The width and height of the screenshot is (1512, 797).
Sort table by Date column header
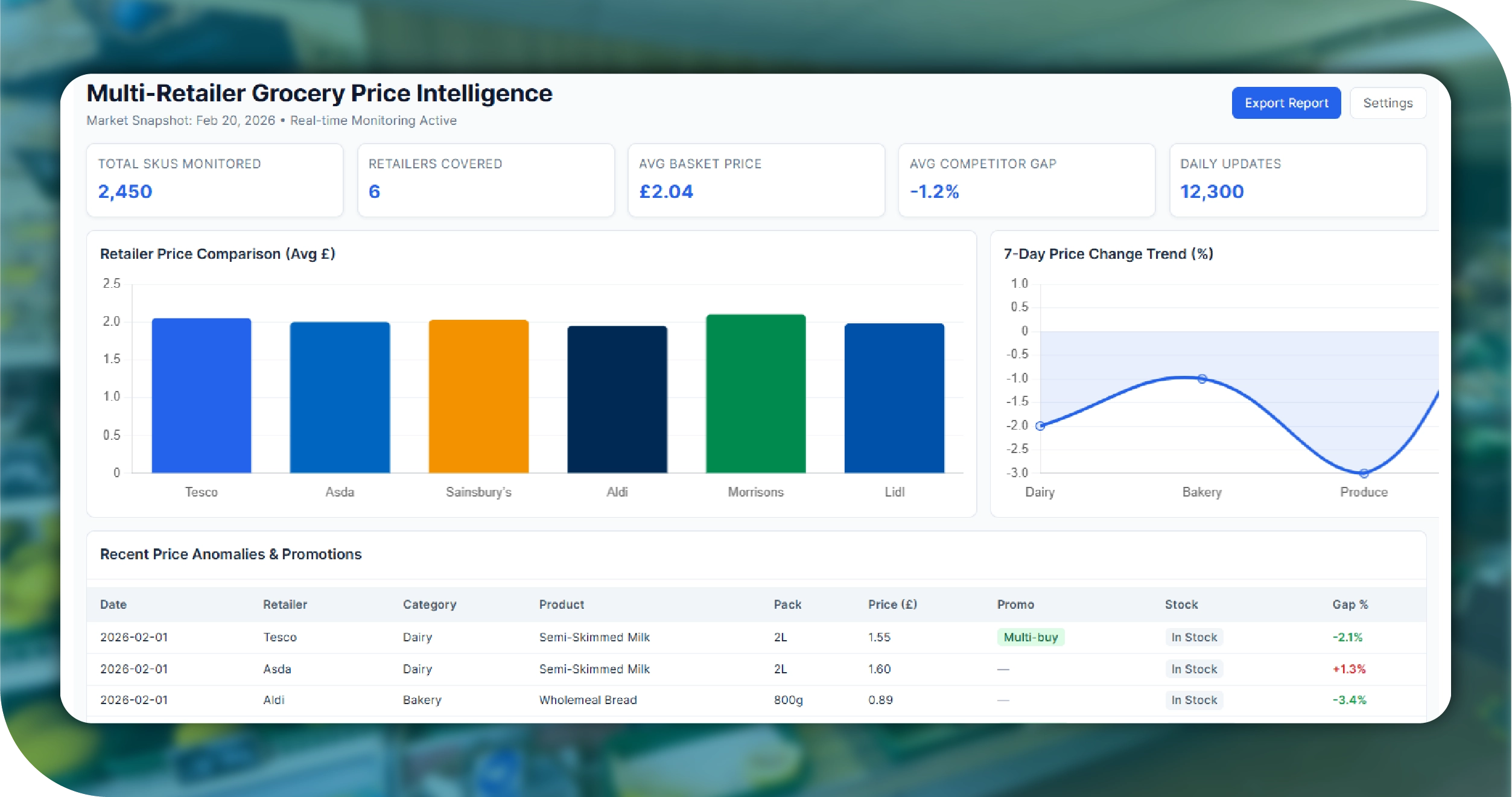pos(113,605)
